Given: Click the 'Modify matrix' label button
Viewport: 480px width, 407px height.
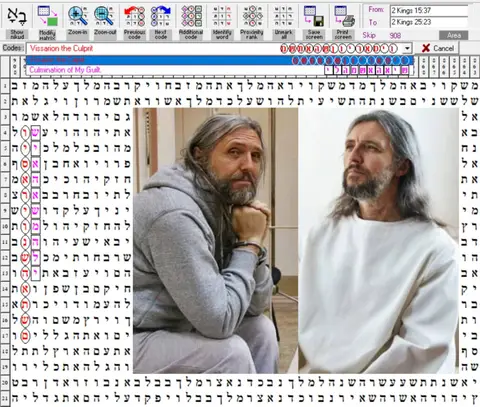Looking at the screenshot, I should click(47, 35).
